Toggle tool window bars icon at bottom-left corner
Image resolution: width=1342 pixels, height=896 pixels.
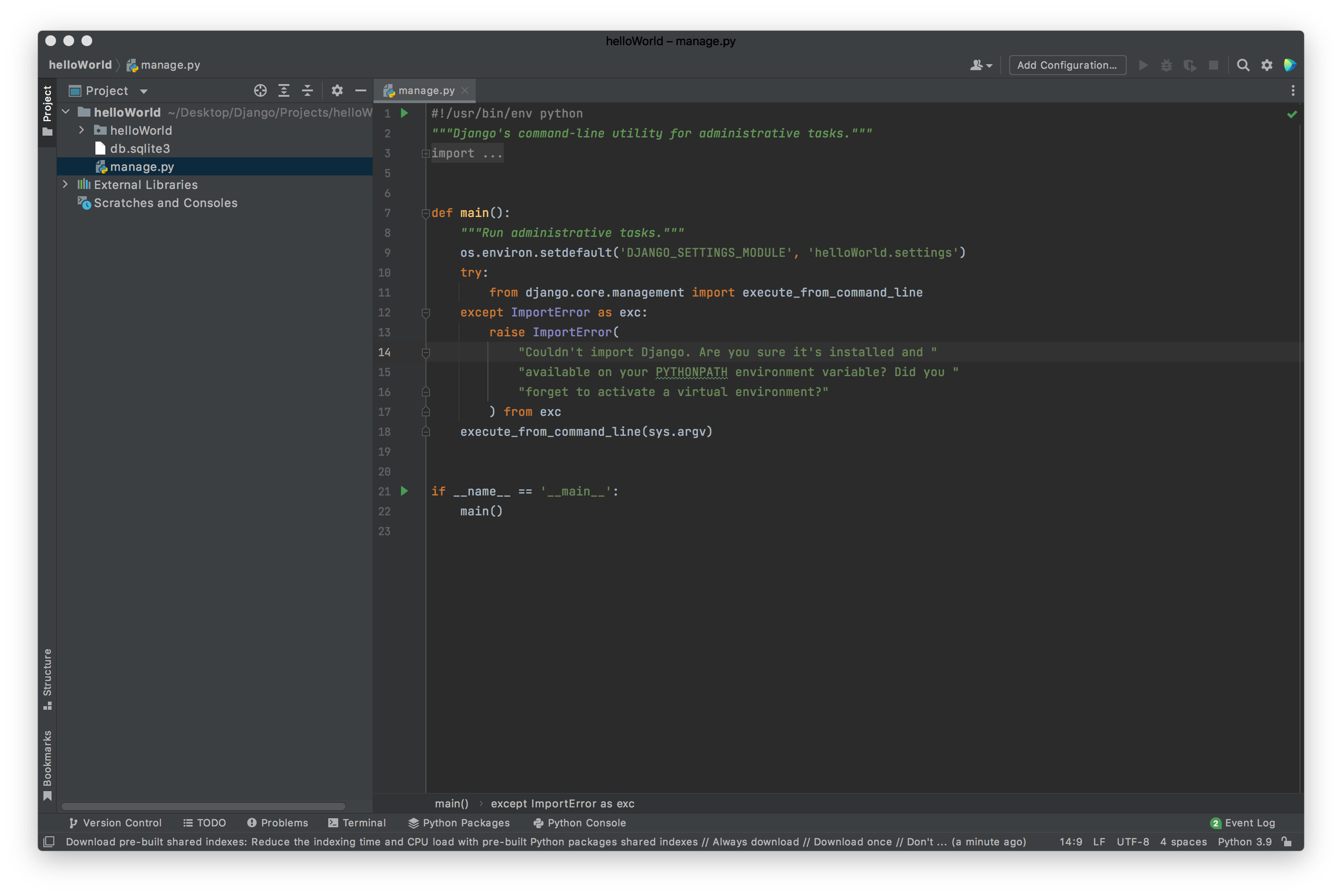pos(49,842)
